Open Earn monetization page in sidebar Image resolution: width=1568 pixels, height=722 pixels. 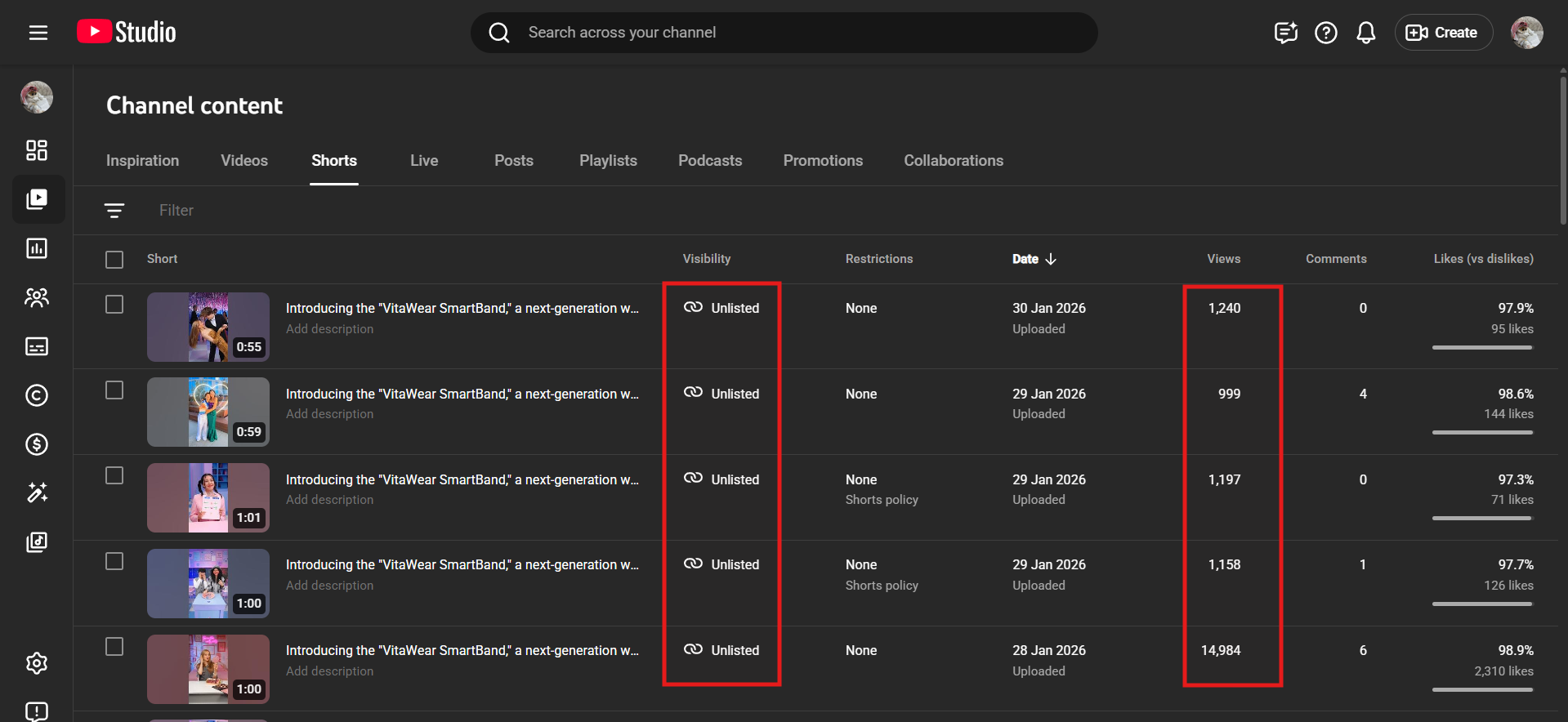tap(37, 444)
